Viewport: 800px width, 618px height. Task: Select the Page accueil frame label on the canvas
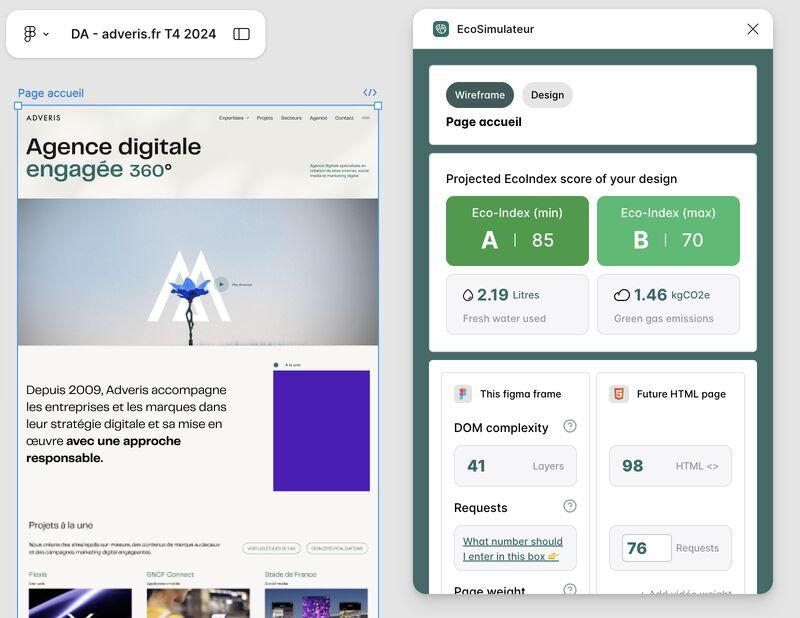point(51,93)
